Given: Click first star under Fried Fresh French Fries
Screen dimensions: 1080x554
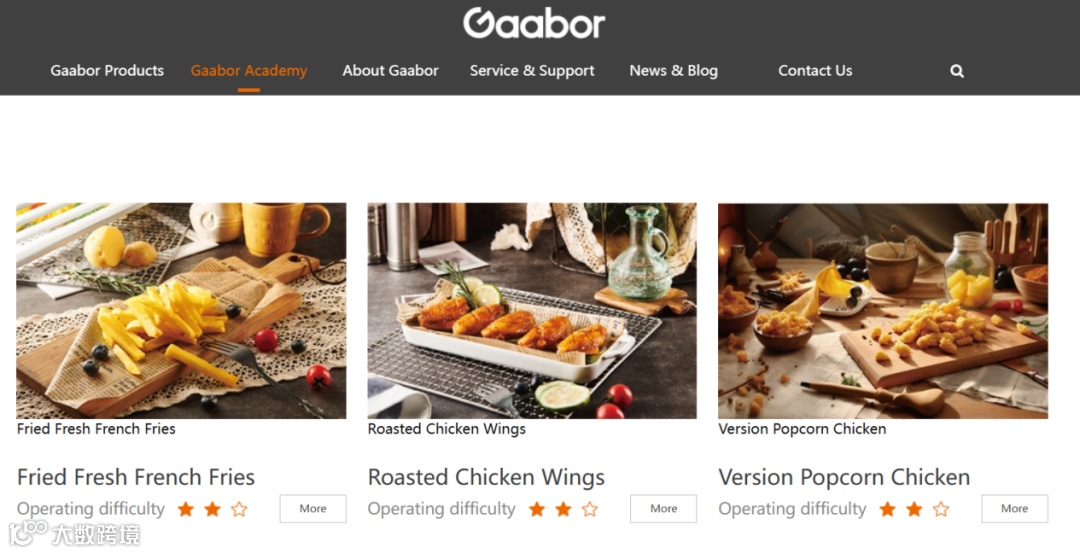Looking at the screenshot, I should point(186,509).
